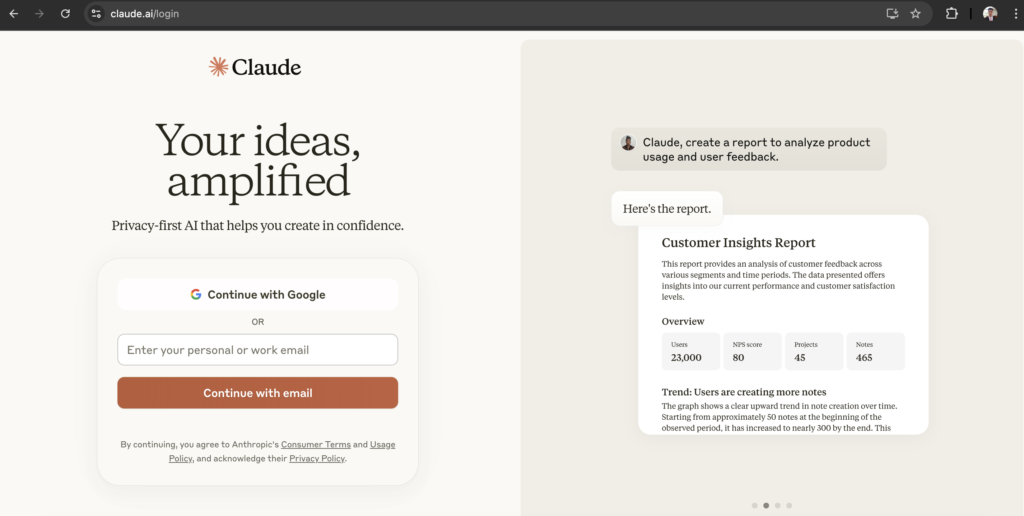
Task: Click Continue with email button
Action: [x=257, y=393]
